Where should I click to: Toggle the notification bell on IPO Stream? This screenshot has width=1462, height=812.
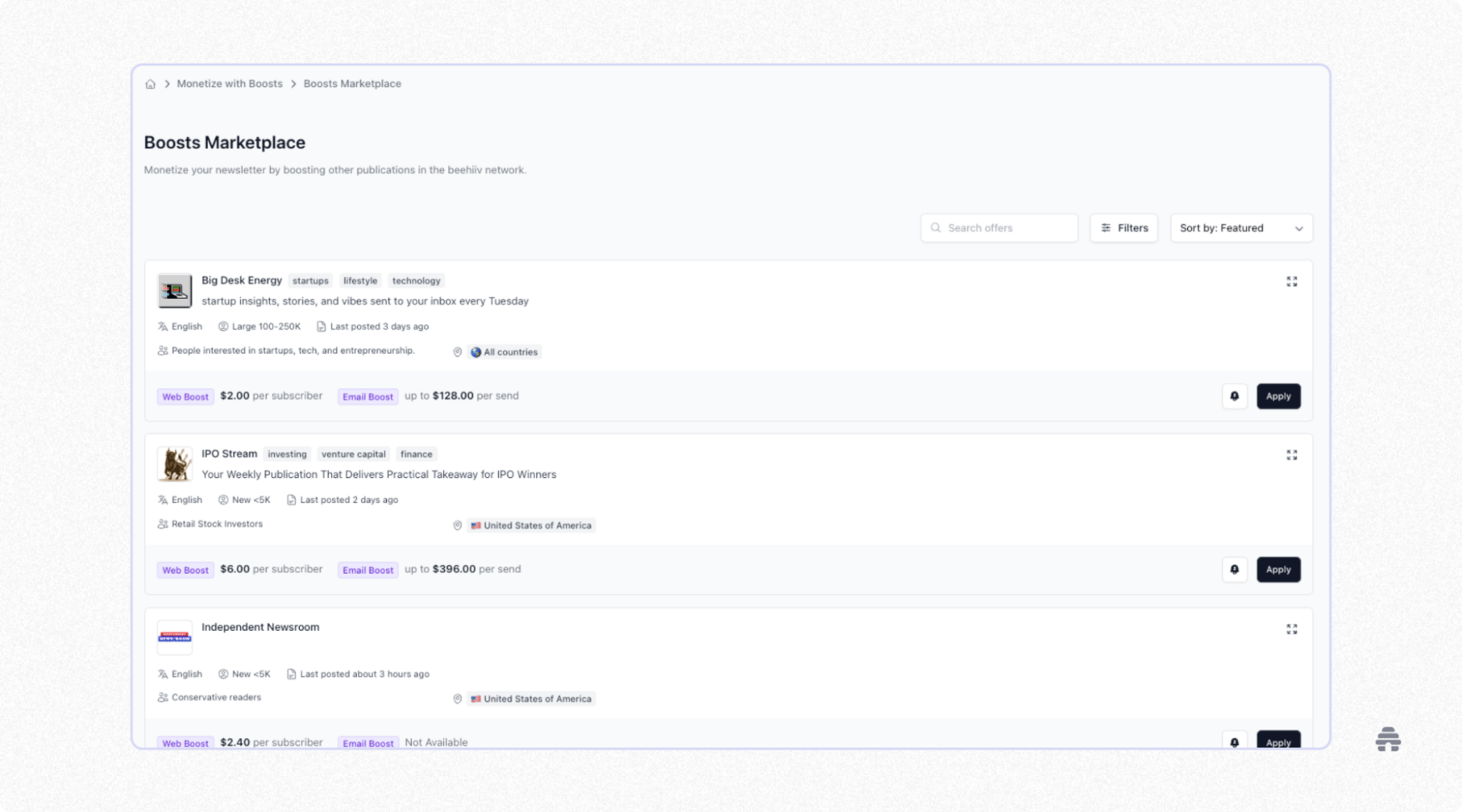pos(1234,569)
